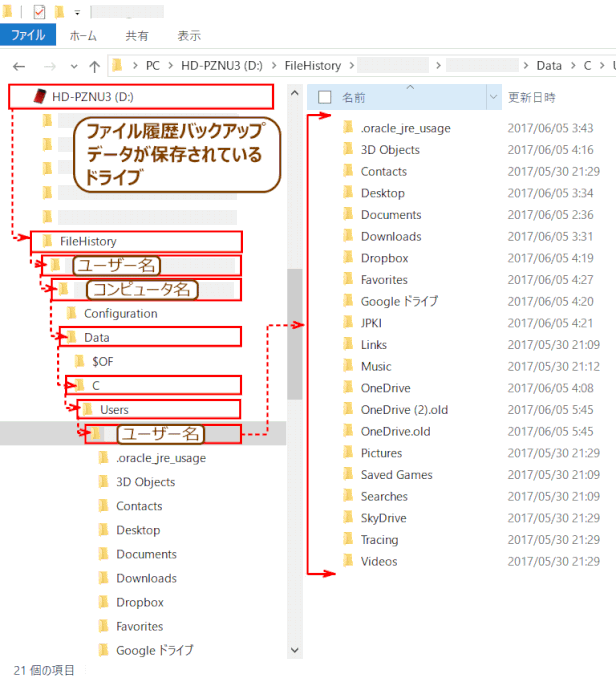Image resolution: width=616 pixels, height=682 pixels.
Task: Open the 表示 ribbon tab
Action: [x=189, y=36]
